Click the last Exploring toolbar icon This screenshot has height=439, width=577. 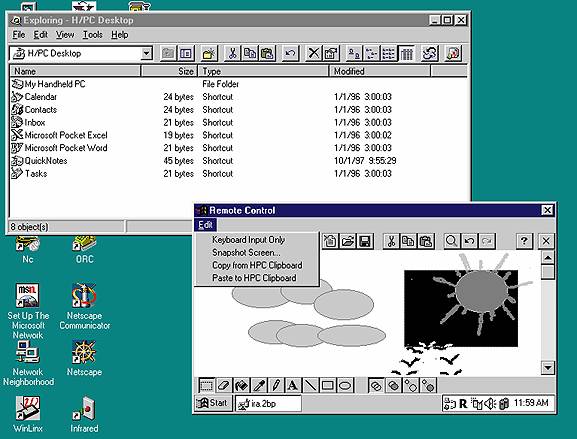(453, 53)
